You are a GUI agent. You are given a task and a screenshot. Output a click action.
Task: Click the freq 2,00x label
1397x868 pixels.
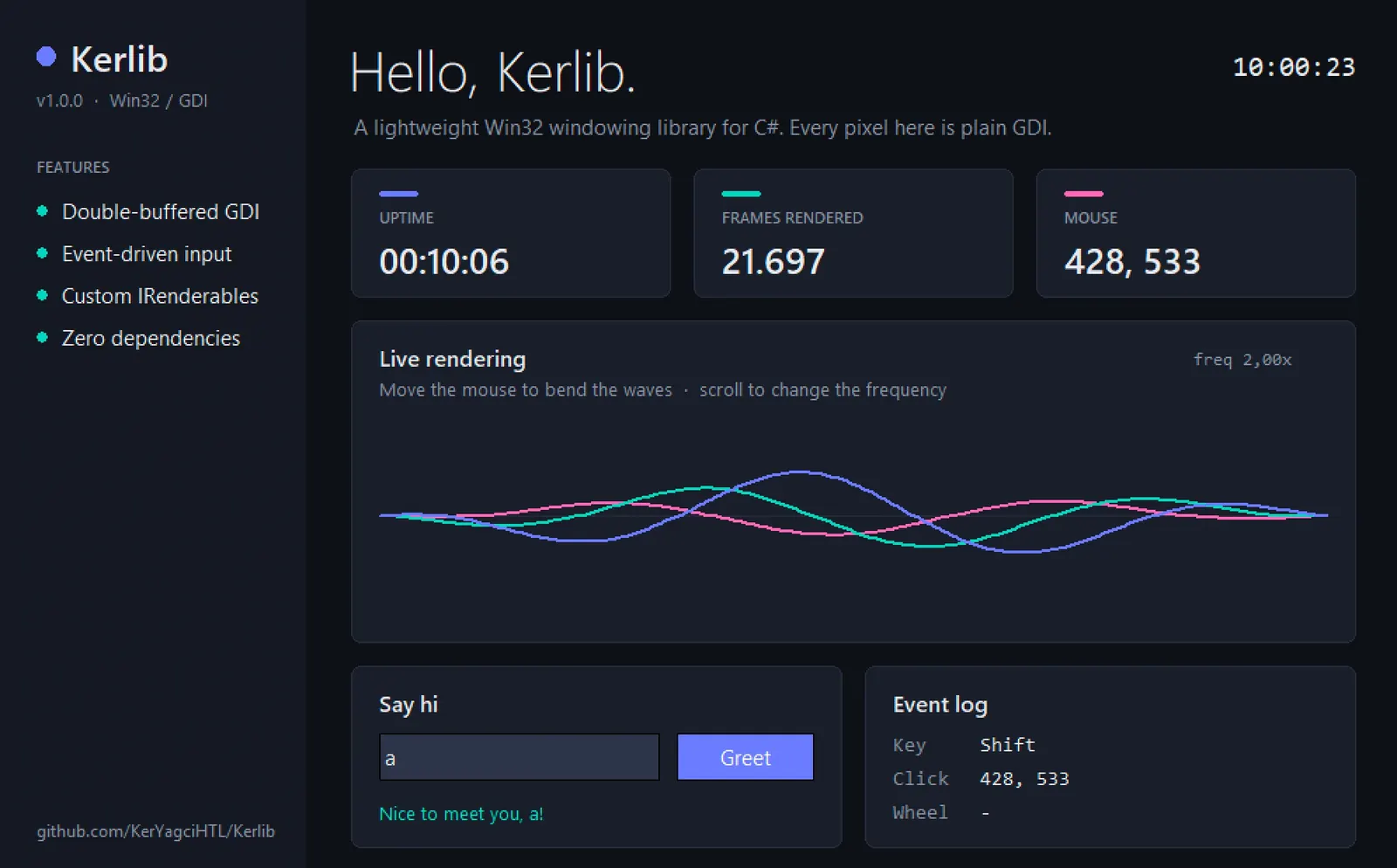(1242, 360)
